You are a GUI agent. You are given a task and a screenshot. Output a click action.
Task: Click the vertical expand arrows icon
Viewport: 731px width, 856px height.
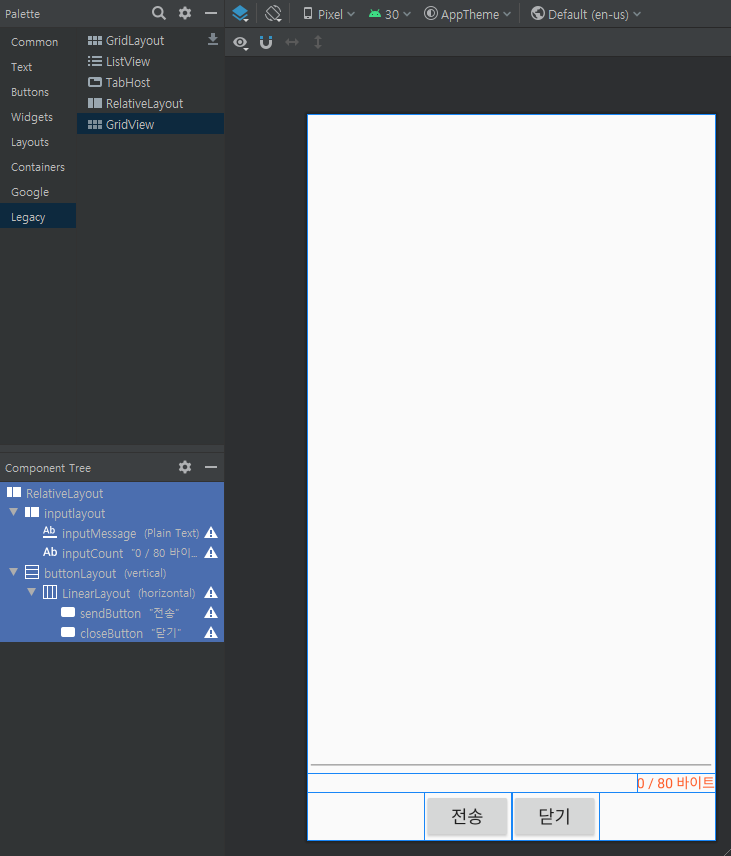318,42
